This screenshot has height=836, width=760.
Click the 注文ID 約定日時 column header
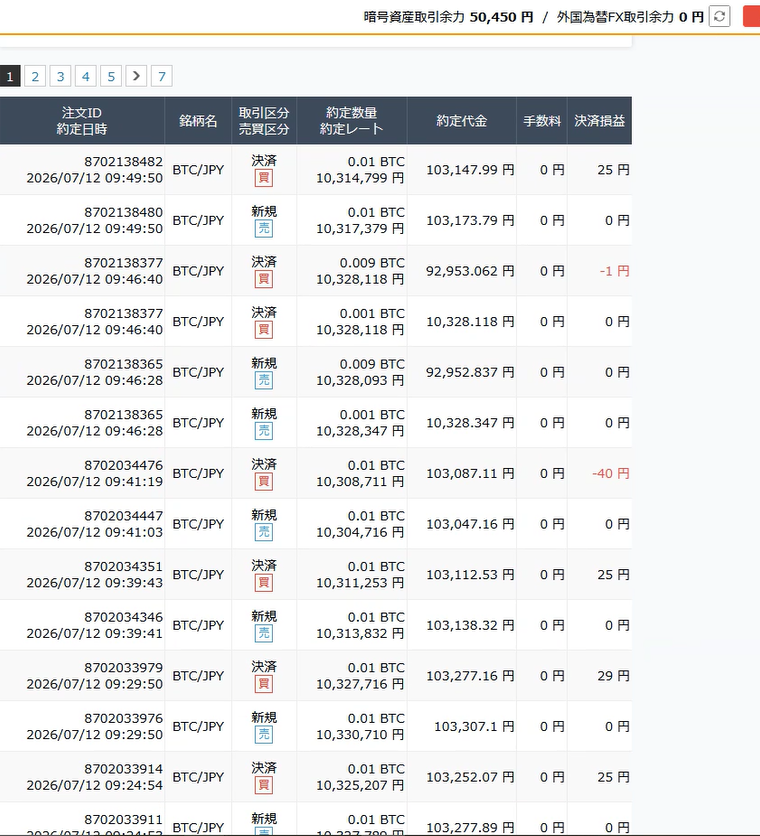tap(82, 121)
